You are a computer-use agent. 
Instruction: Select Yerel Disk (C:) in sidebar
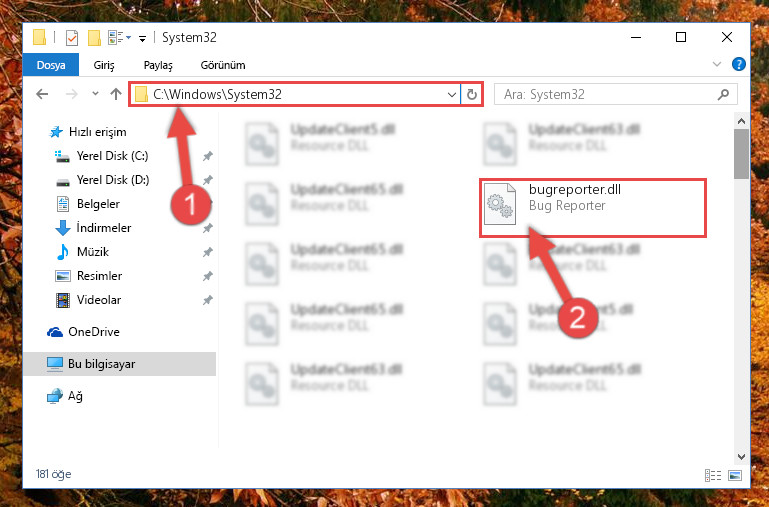point(112,156)
